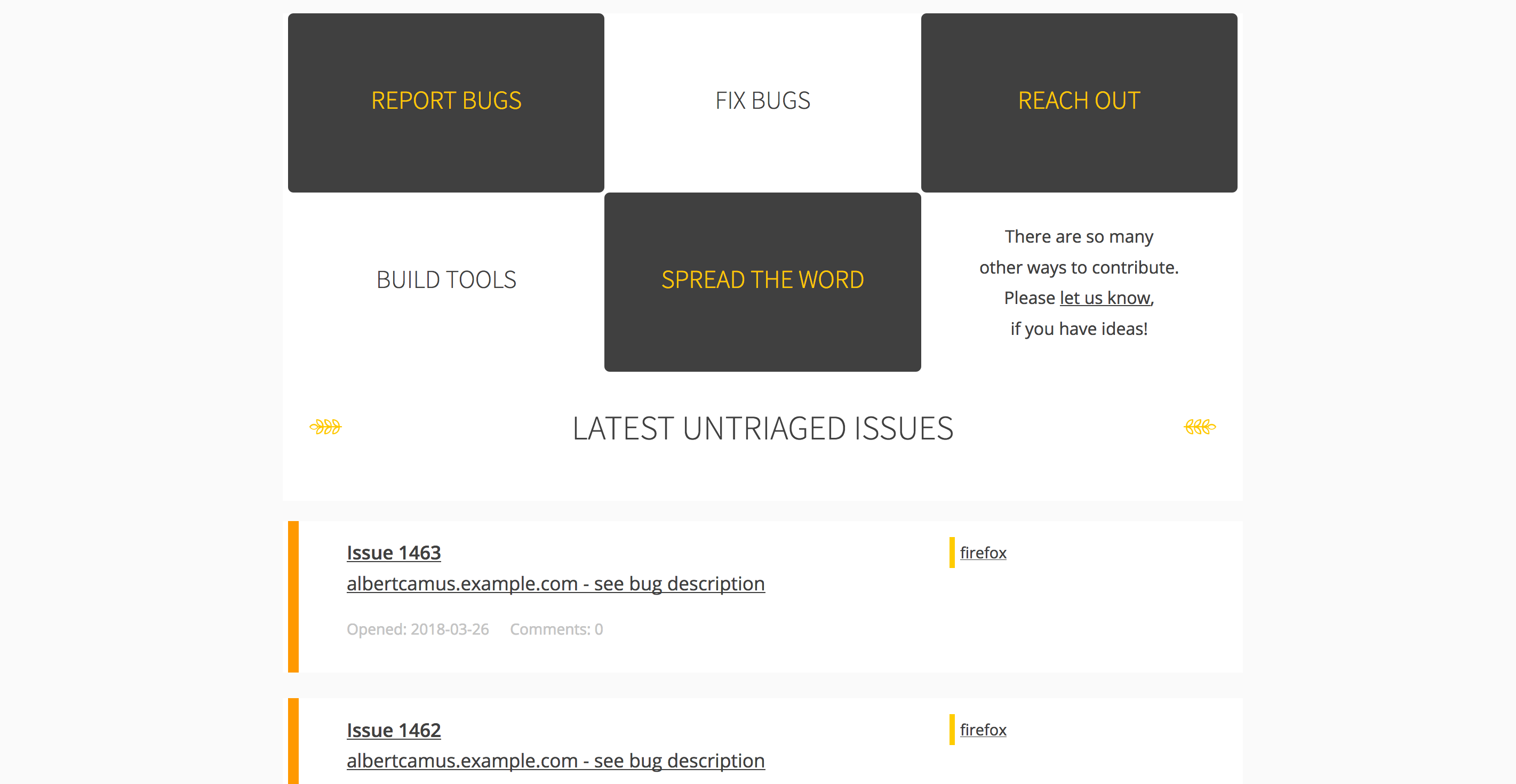Open the SPREAD THE WORD tile

[x=762, y=280]
